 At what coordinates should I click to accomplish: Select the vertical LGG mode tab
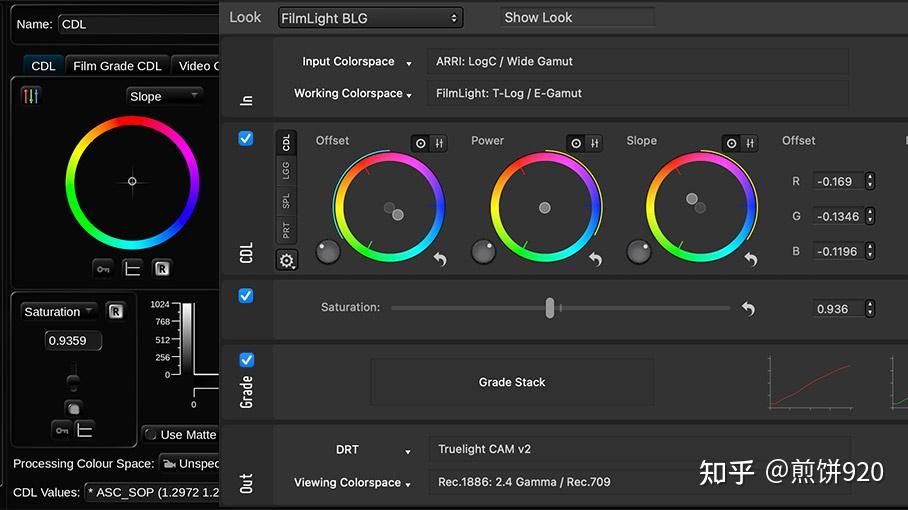click(x=286, y=171)
